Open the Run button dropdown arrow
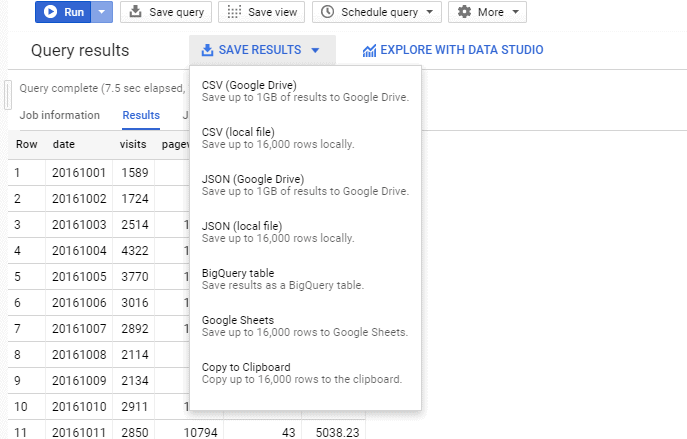Screen dimensions: 687x439 coord(104,12)
